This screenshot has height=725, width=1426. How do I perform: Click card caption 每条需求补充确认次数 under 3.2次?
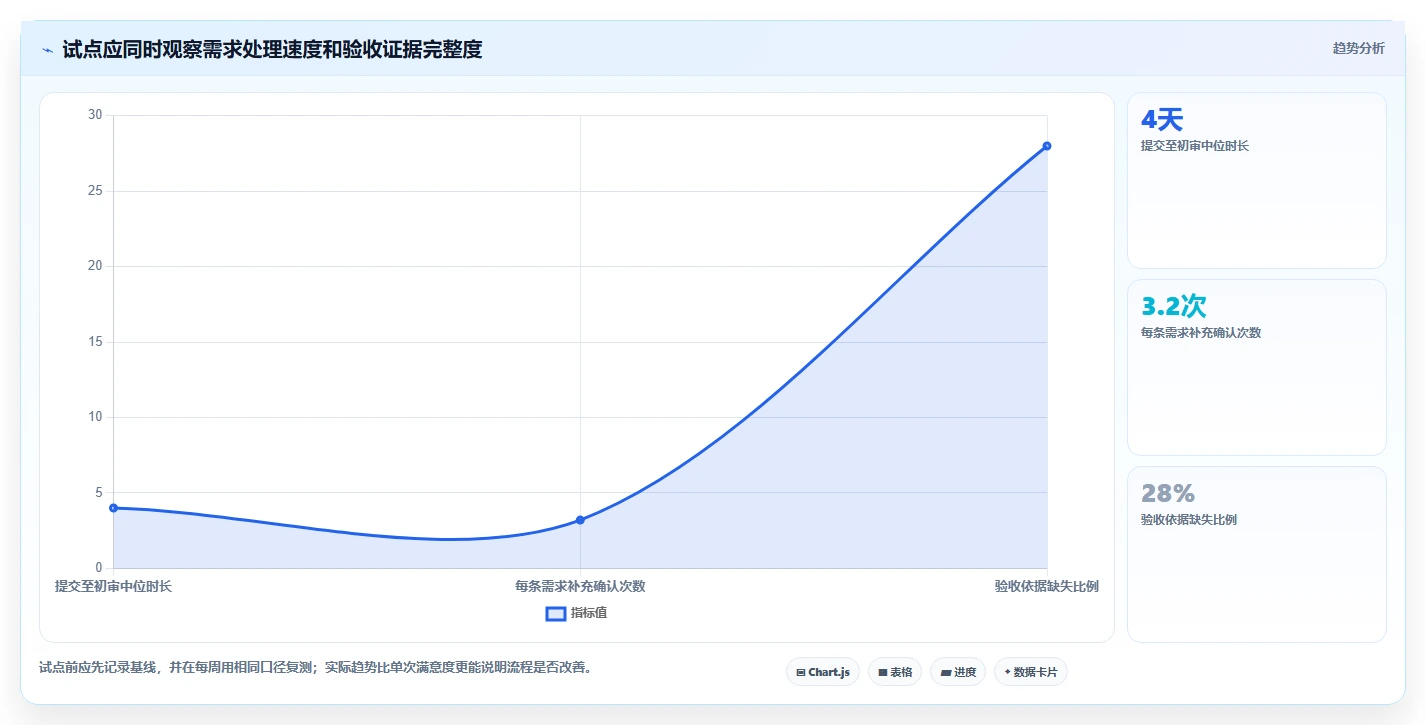tap(1201, 333)
